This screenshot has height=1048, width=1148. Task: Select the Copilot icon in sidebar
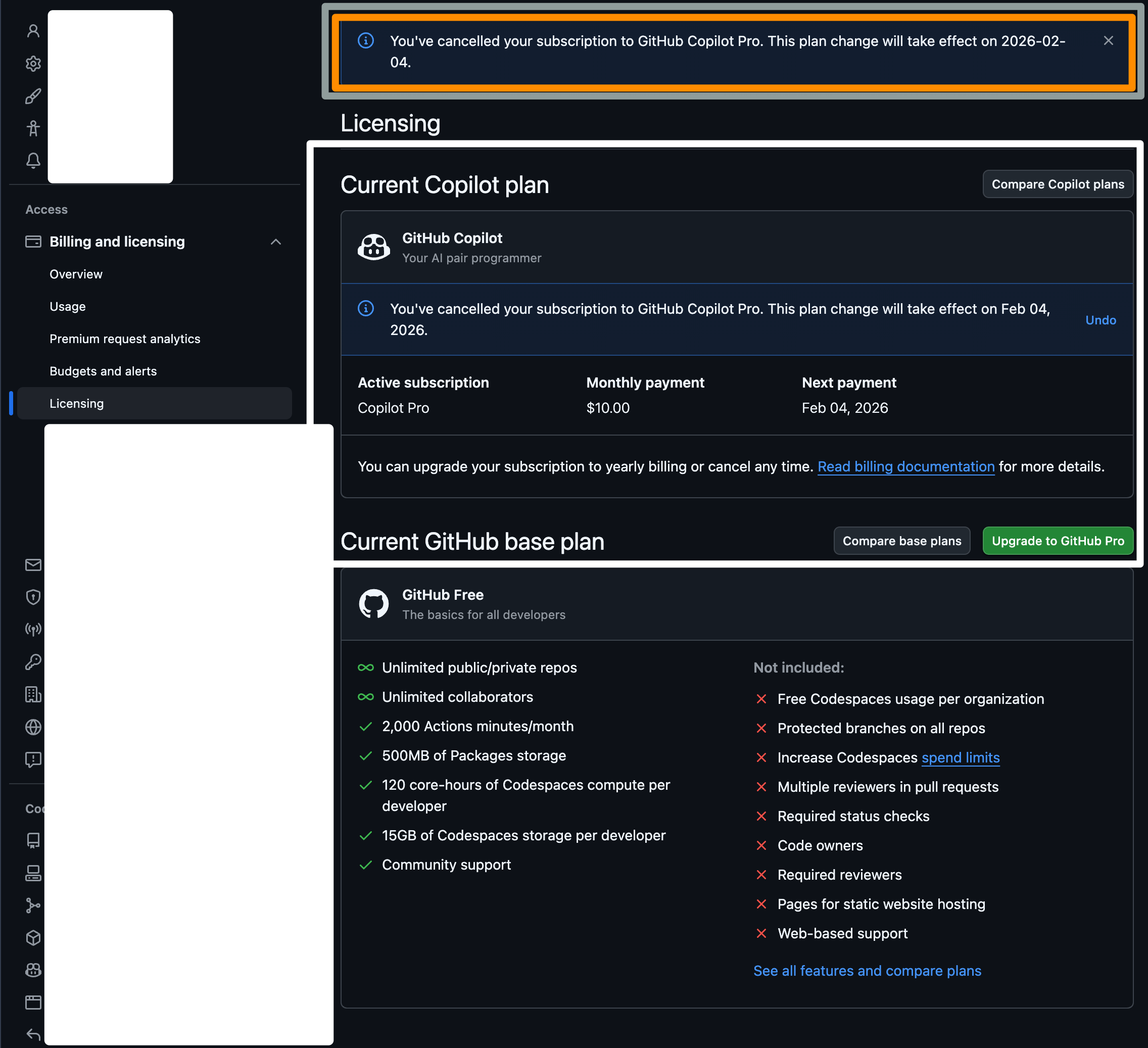click(x=33, y=970)
